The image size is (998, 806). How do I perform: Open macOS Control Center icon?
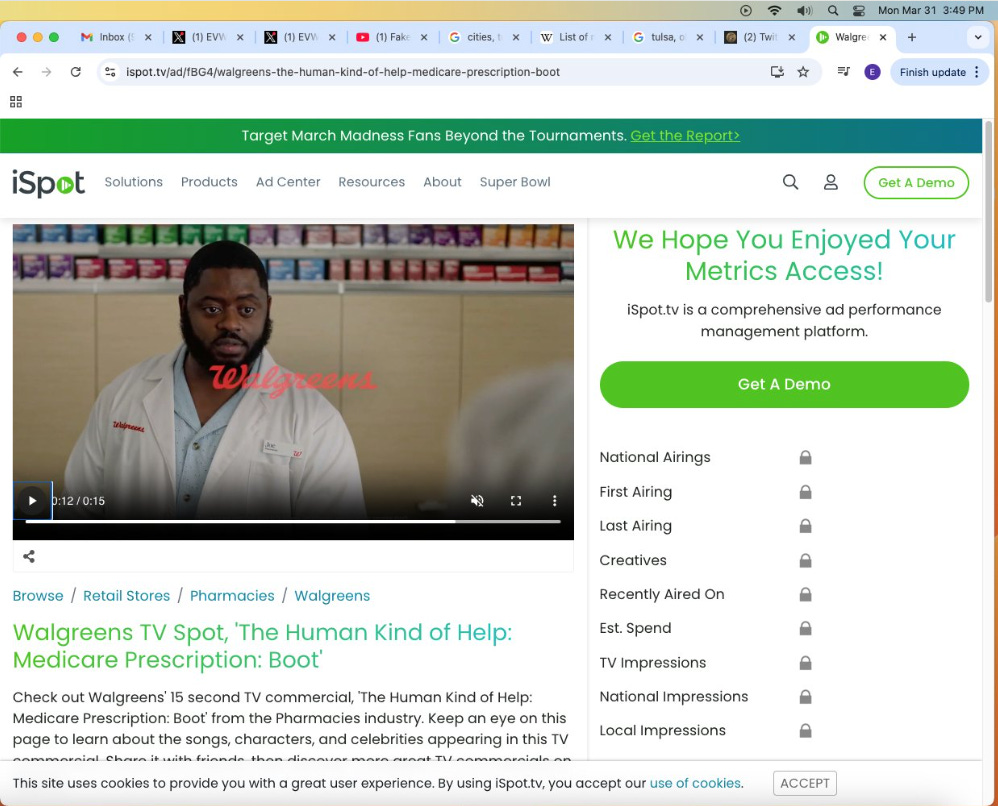click(859, 10)
